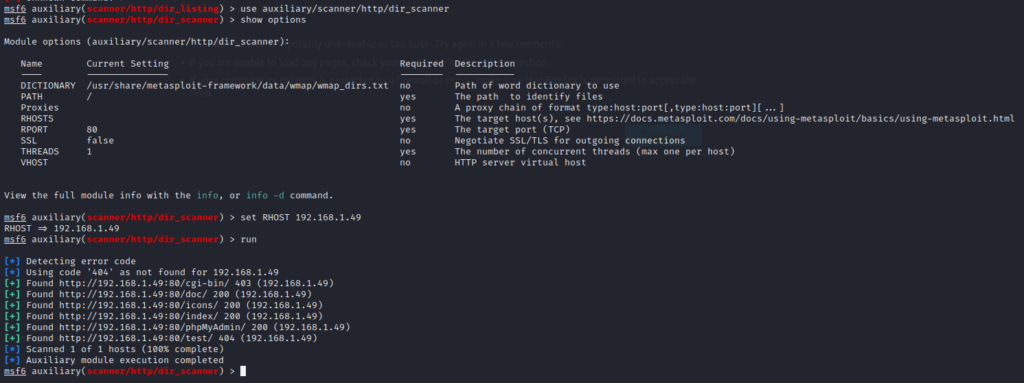The width and height of the screenshot is (1024, 383).
Task: Open the docs.metasploit.com link in RHOSTS description
Action: (800, 119)
